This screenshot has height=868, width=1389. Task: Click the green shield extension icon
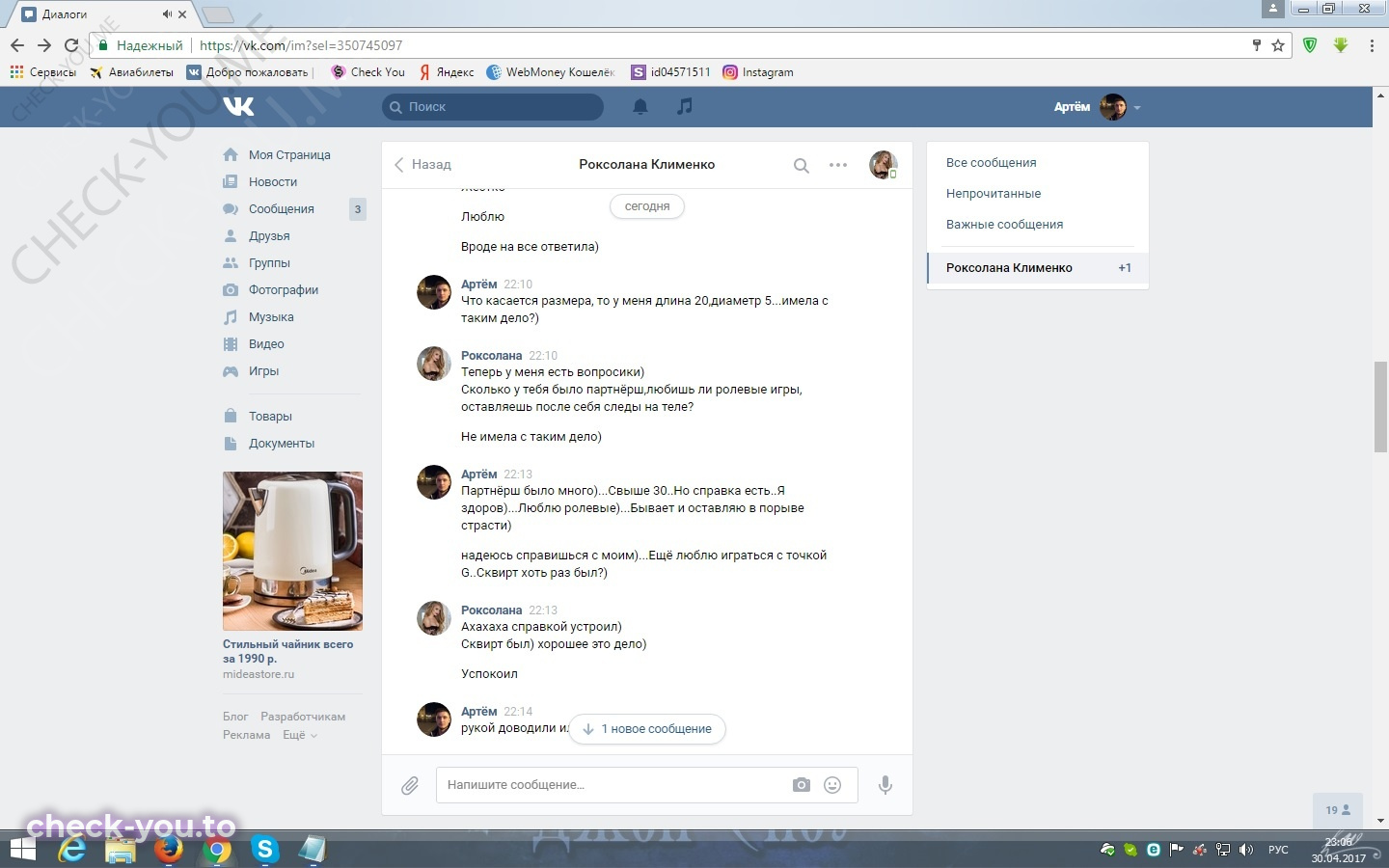pyautogui.click(x=1310, y=45)
